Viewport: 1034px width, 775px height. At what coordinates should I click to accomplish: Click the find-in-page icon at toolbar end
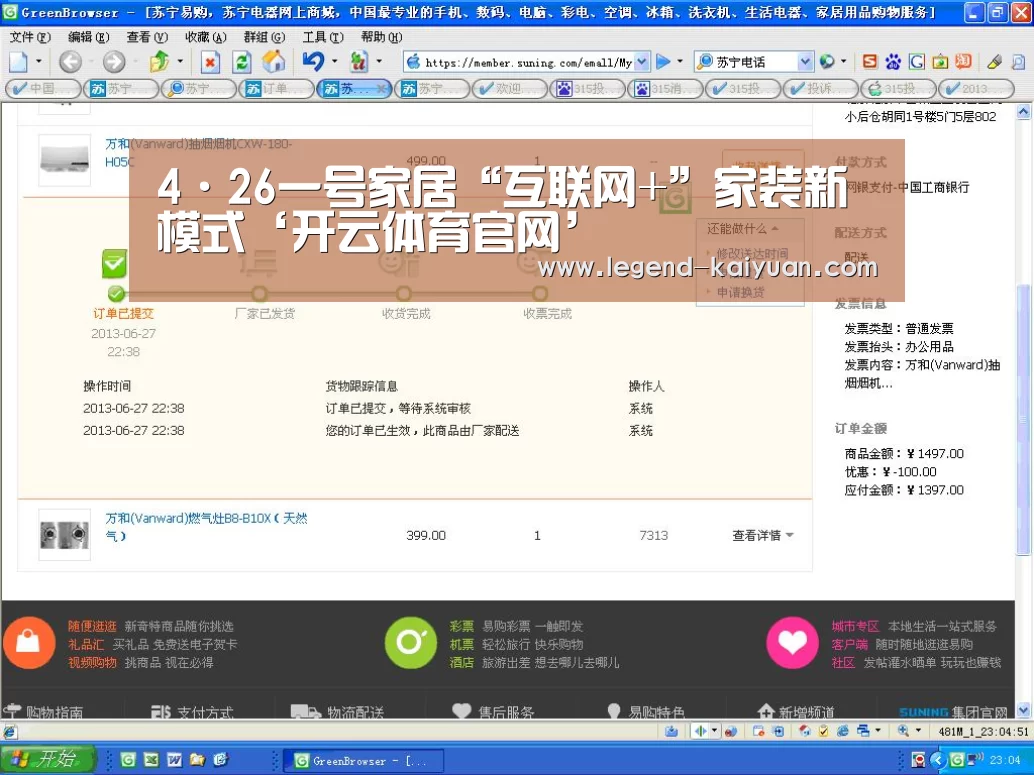click(x=1018, y=62)
